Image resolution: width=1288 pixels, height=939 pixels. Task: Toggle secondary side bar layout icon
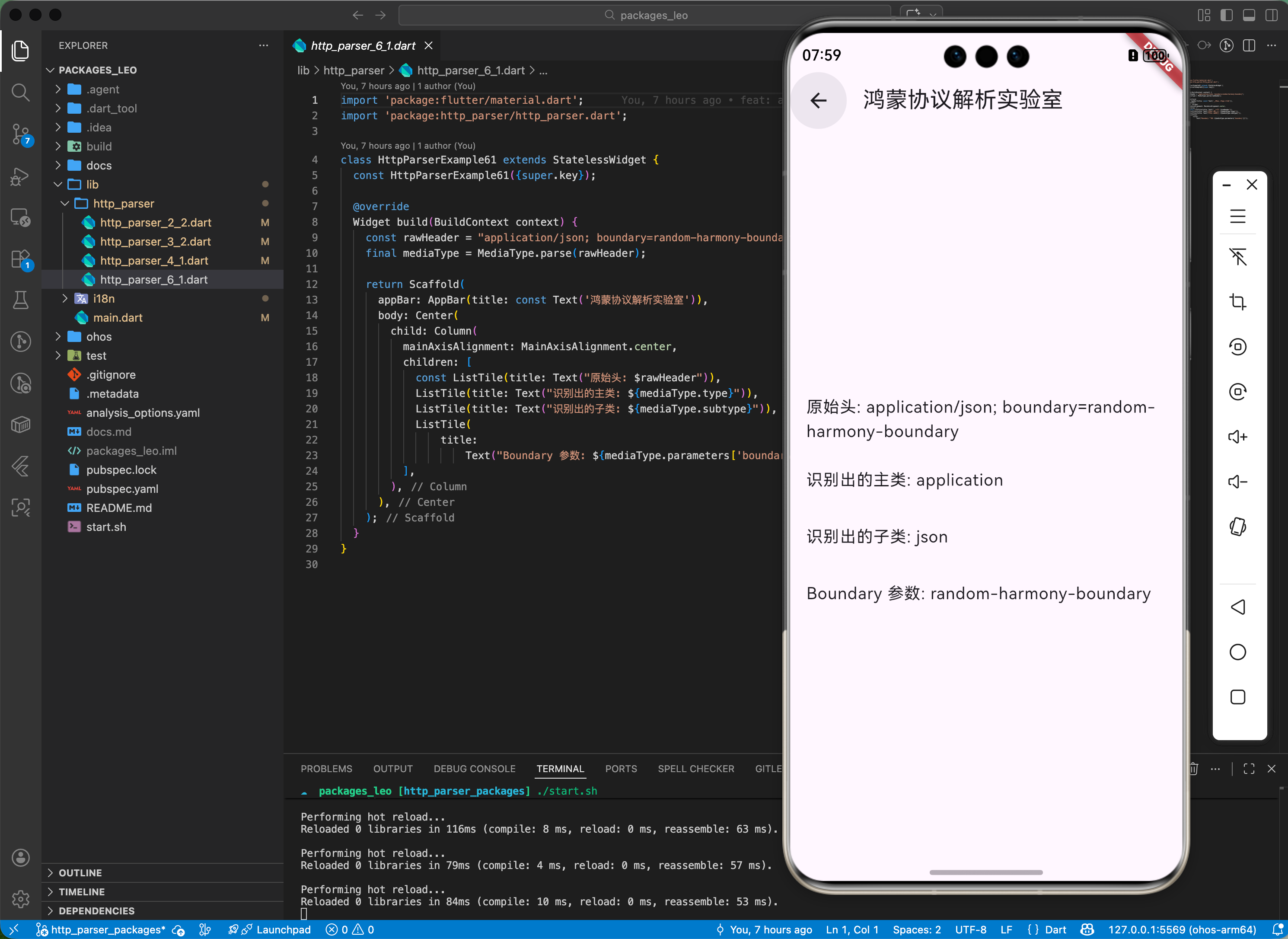pos(1272,15)
